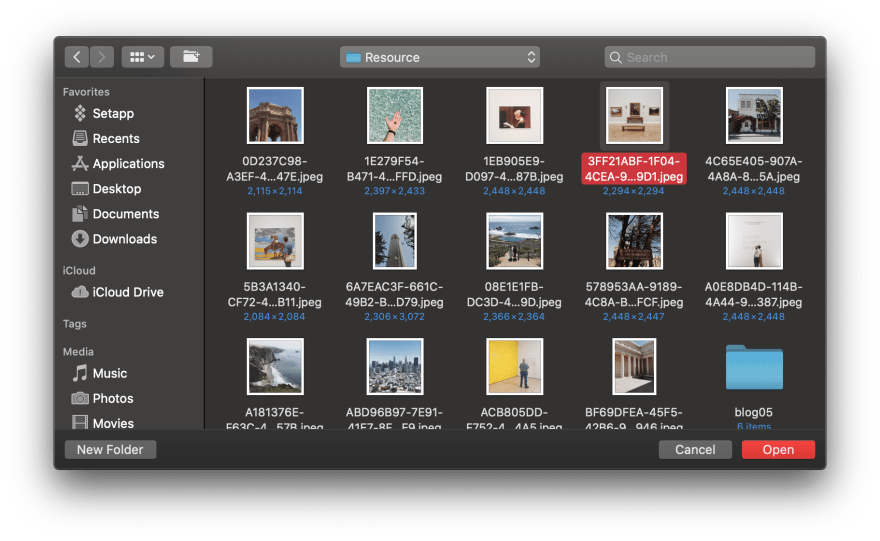Select the ABD96B97 city skyline thumbnail
The height and width of the screenshot is (541, 880).
click(x=395, y=366)
